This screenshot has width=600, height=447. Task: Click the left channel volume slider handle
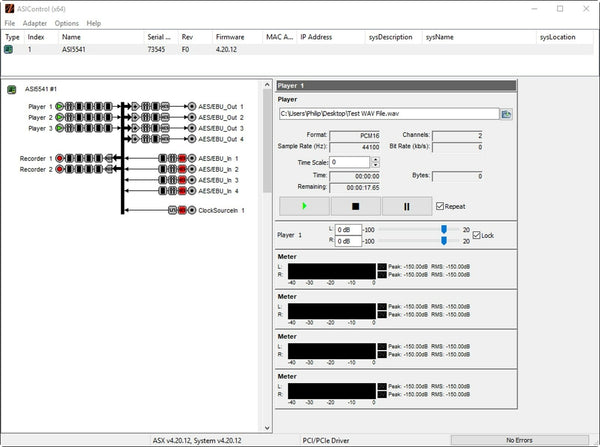(x=443, y=229)
